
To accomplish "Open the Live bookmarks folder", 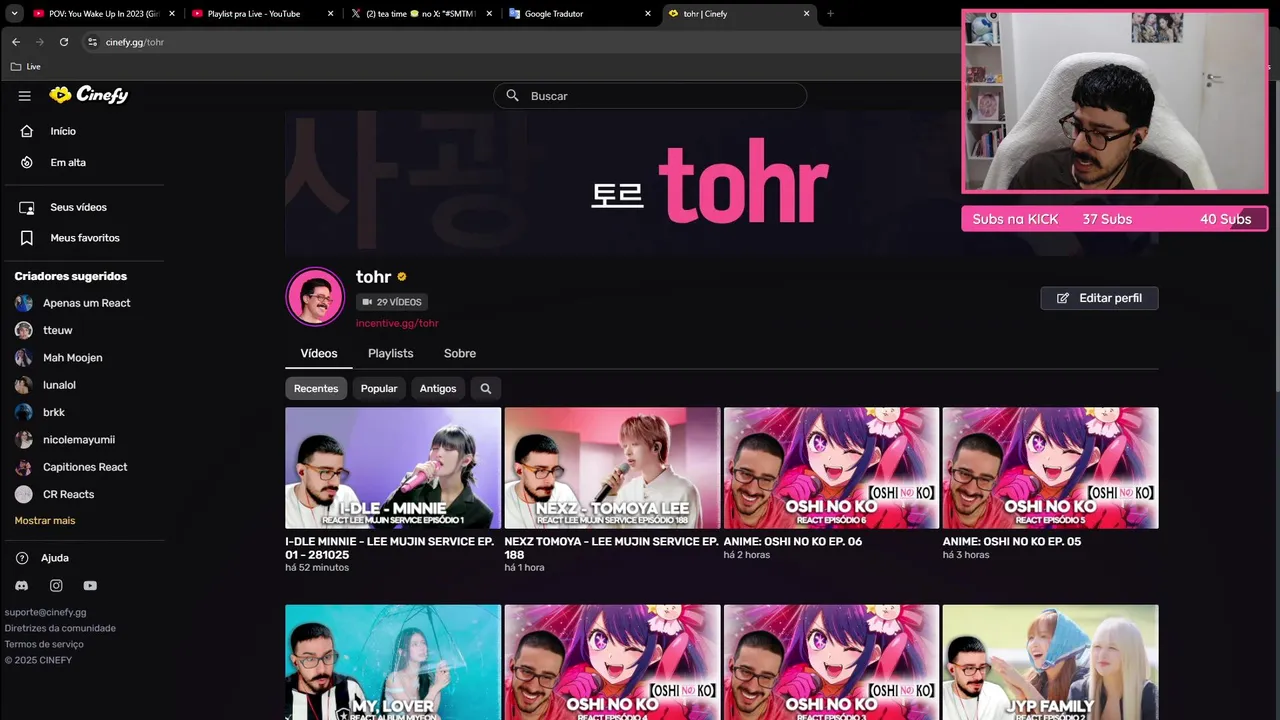I will [25, 67].
